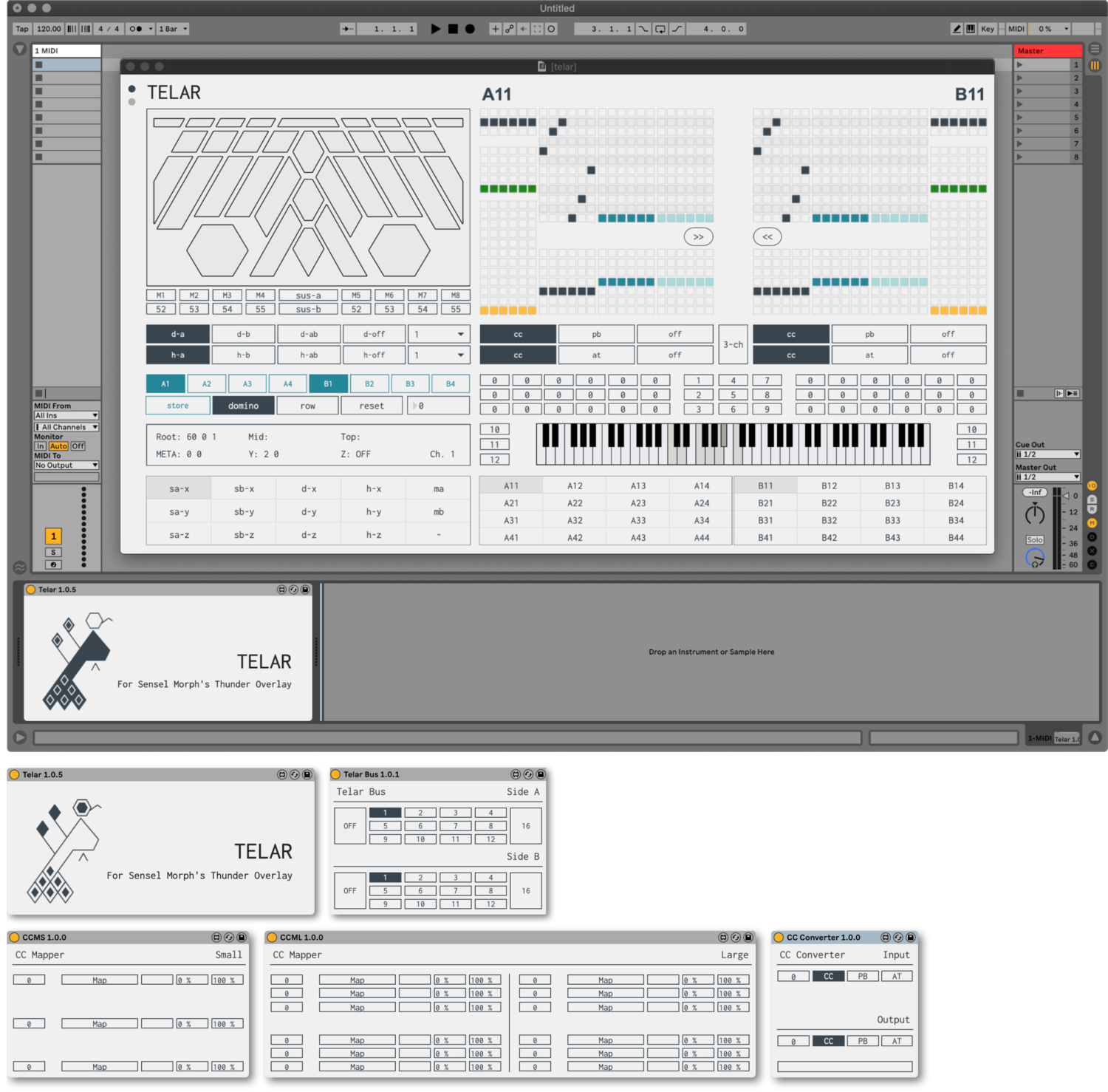Toggle the Crossfader X show button
This screenshot has height=1092, width=1108.
point(1092,551)
